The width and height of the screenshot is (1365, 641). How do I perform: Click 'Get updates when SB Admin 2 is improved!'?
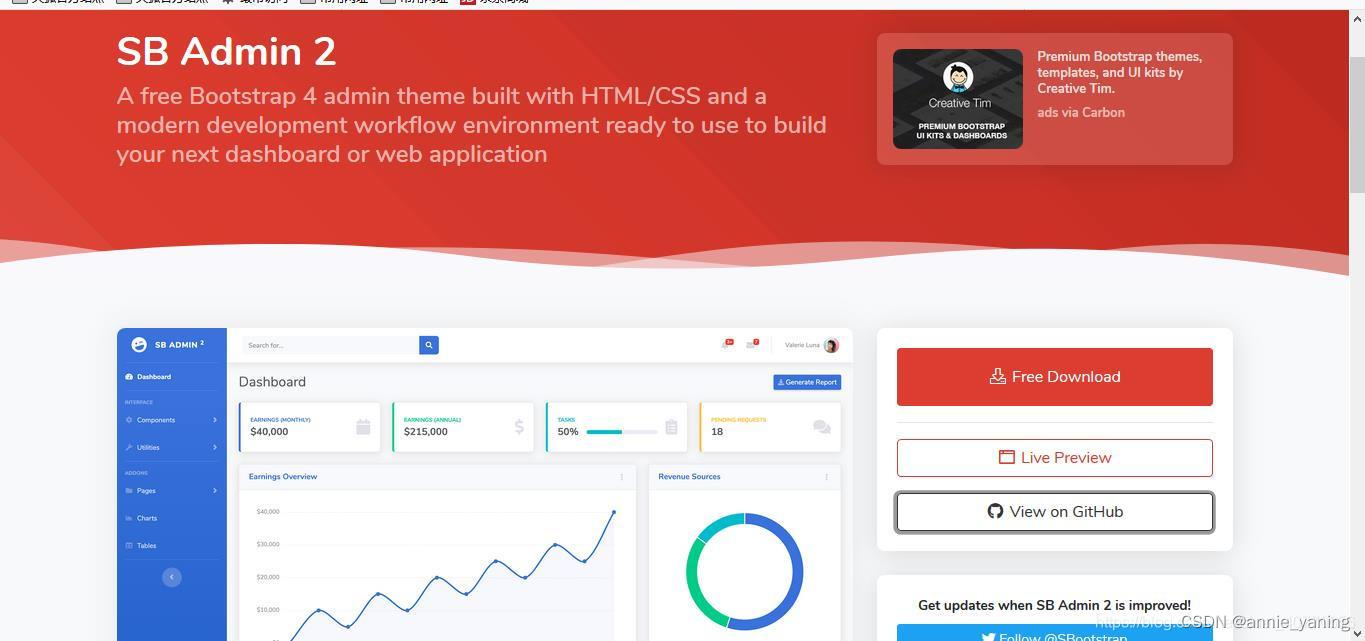pyautogui.click(x=1054, y=605)
